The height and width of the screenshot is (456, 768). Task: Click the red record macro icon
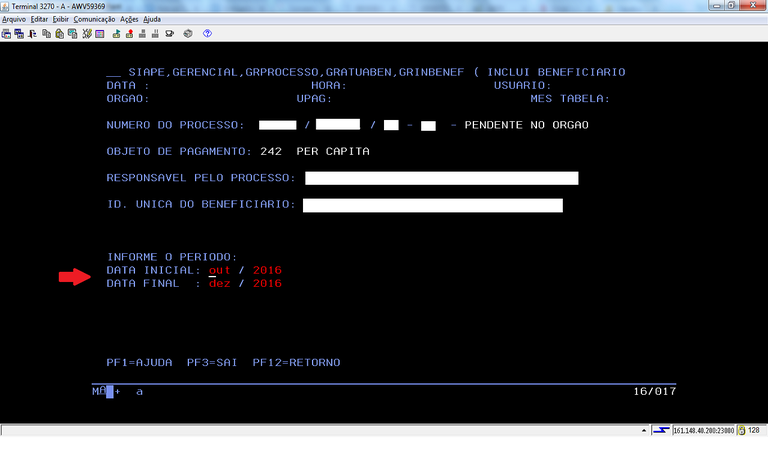pyautogui.click(x=129, y=34)
